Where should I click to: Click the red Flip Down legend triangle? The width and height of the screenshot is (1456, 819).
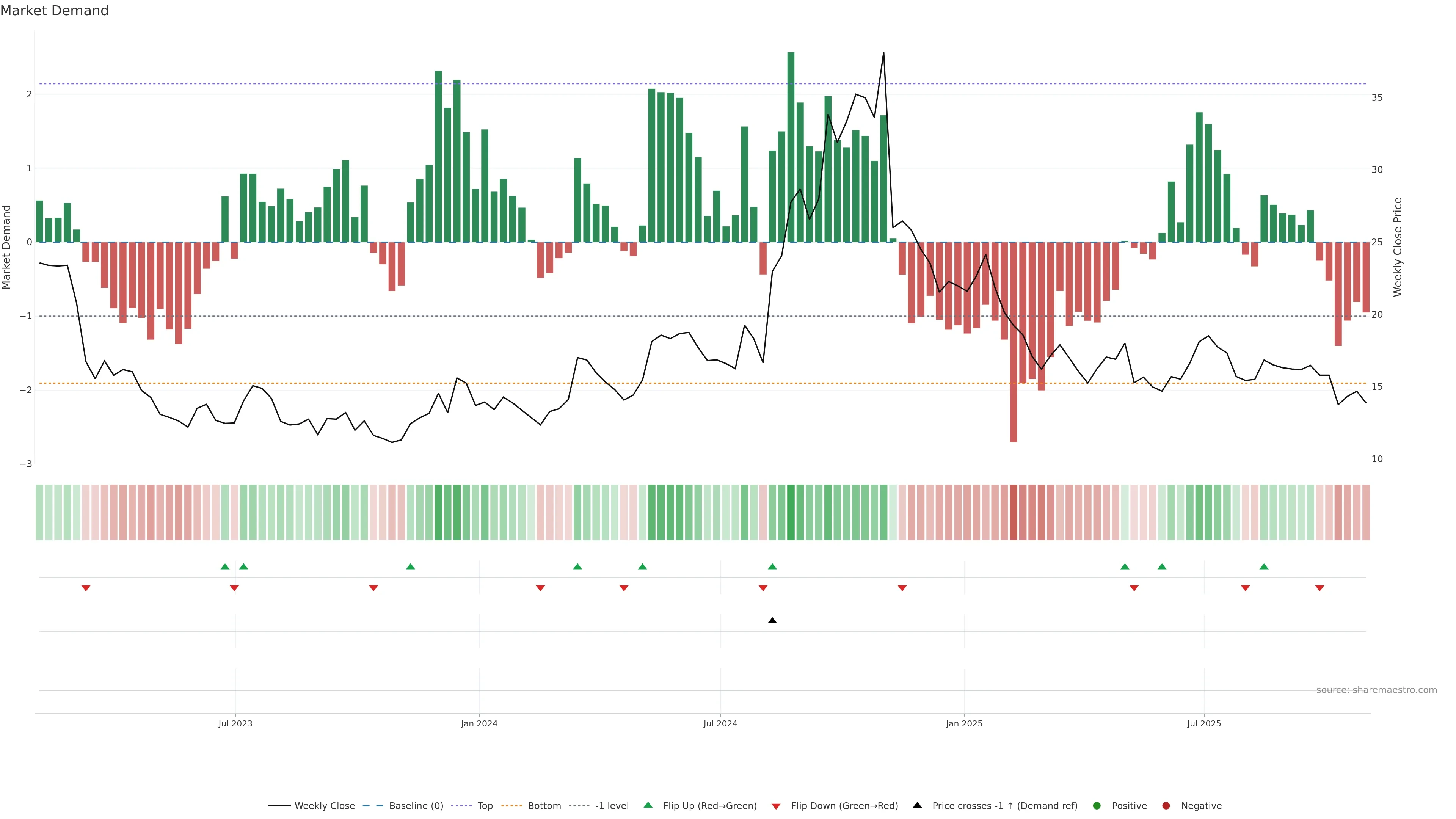[776, 806]
